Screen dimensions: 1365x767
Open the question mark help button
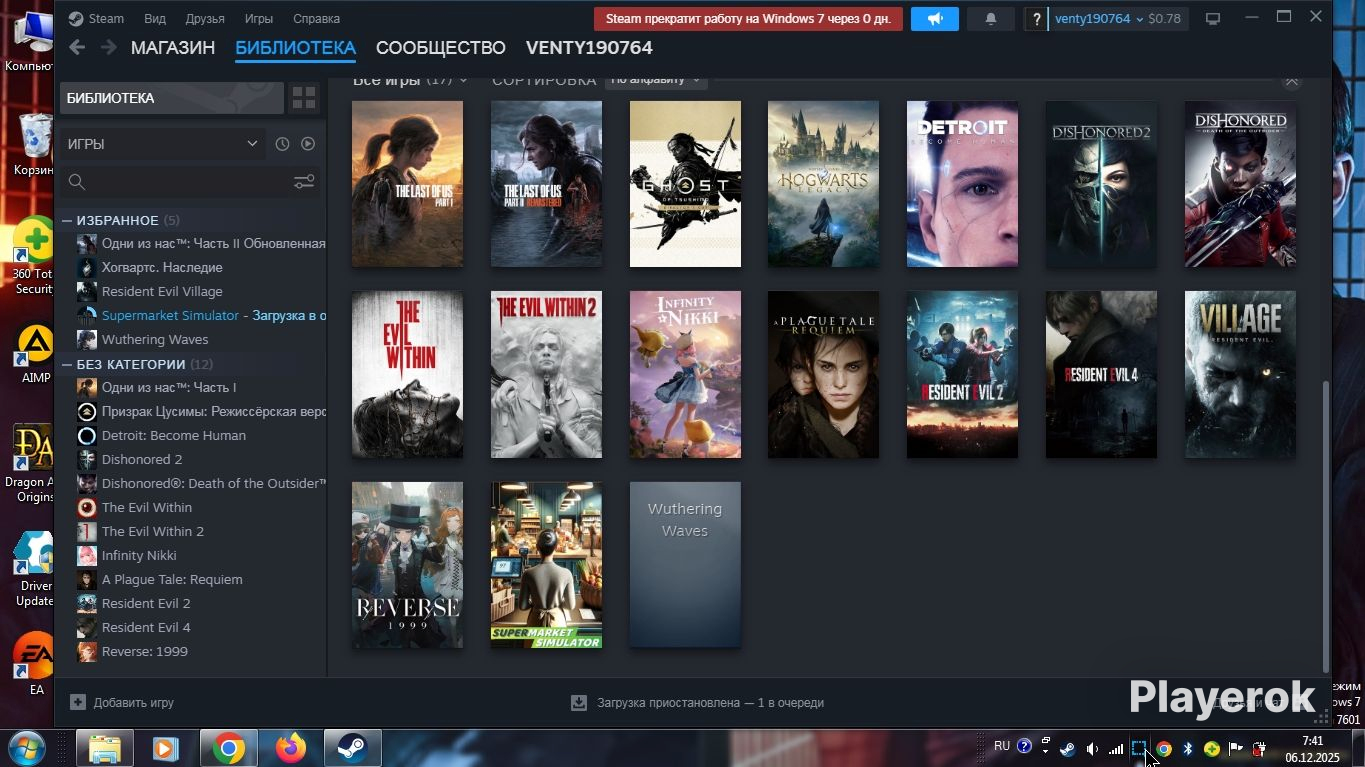(x=1037, y=19)
